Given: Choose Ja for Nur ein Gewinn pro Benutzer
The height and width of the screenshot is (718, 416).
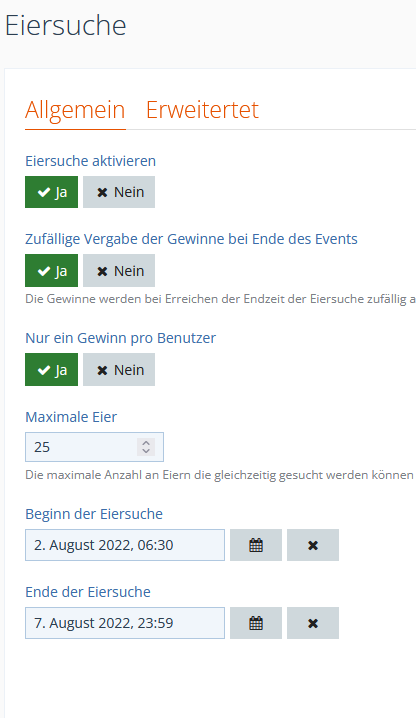Looking at the screenshot, I should pyautogui.click(x=51, y=370).
